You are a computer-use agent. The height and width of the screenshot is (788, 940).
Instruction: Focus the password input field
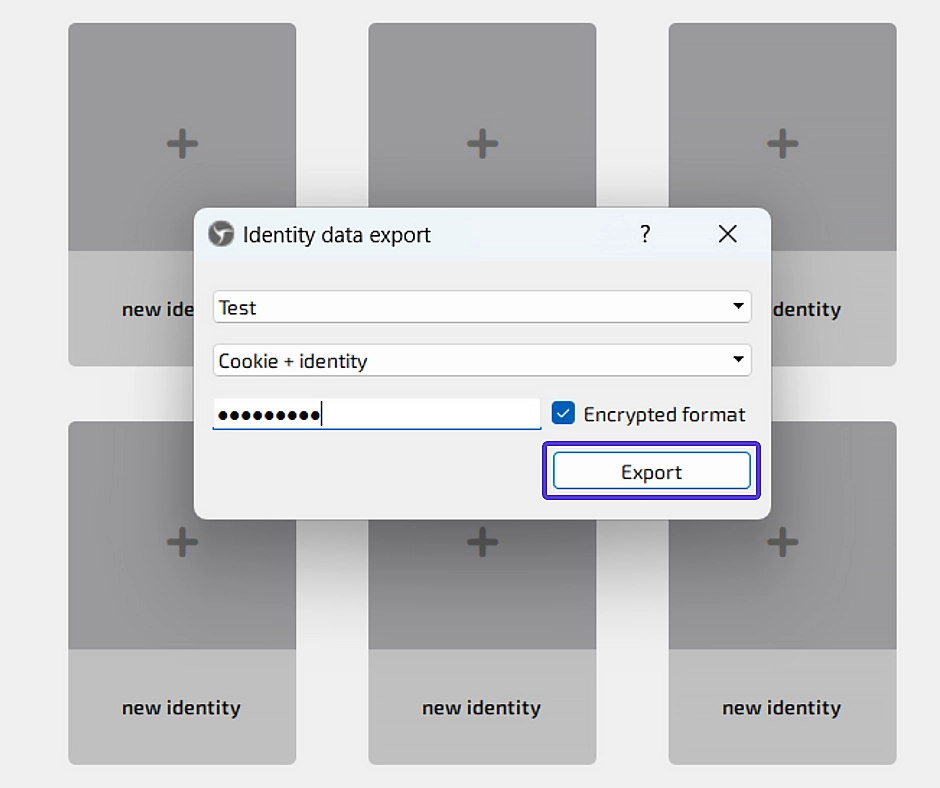point(377,414)
